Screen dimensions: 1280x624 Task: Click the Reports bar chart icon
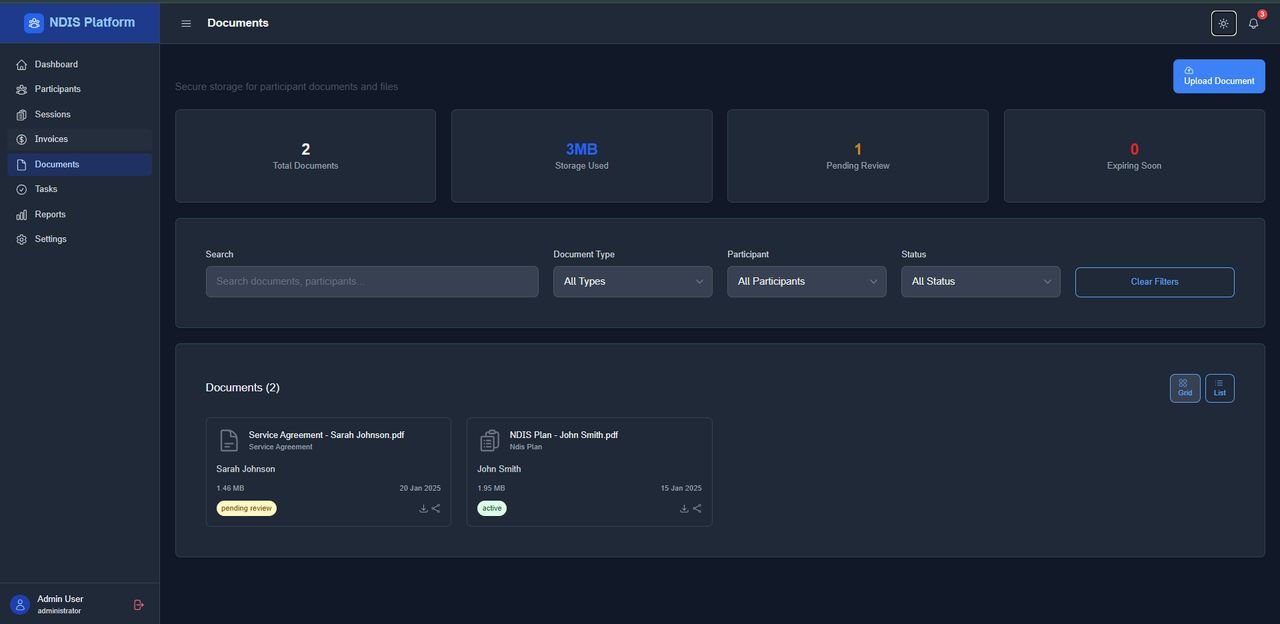click(x=22, y=214)
